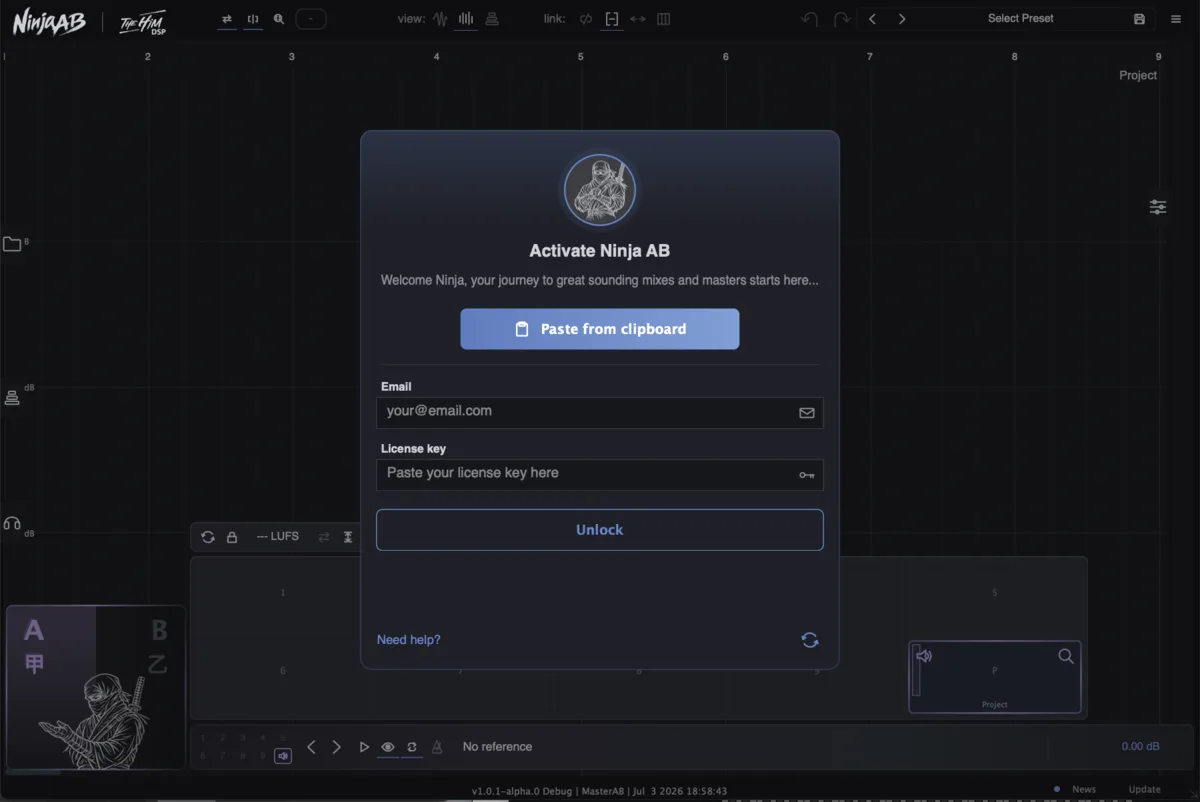Click the No reference label
Image resolution: width=1200 pixels, height=802 pixels.
pos(497,747)
